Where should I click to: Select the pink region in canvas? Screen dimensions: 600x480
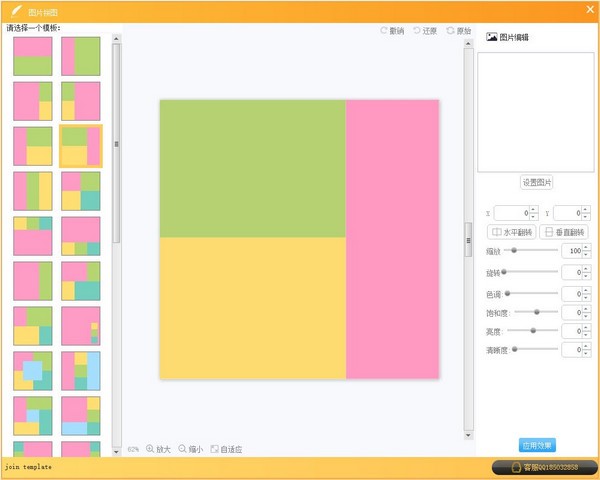click(392, 238)
